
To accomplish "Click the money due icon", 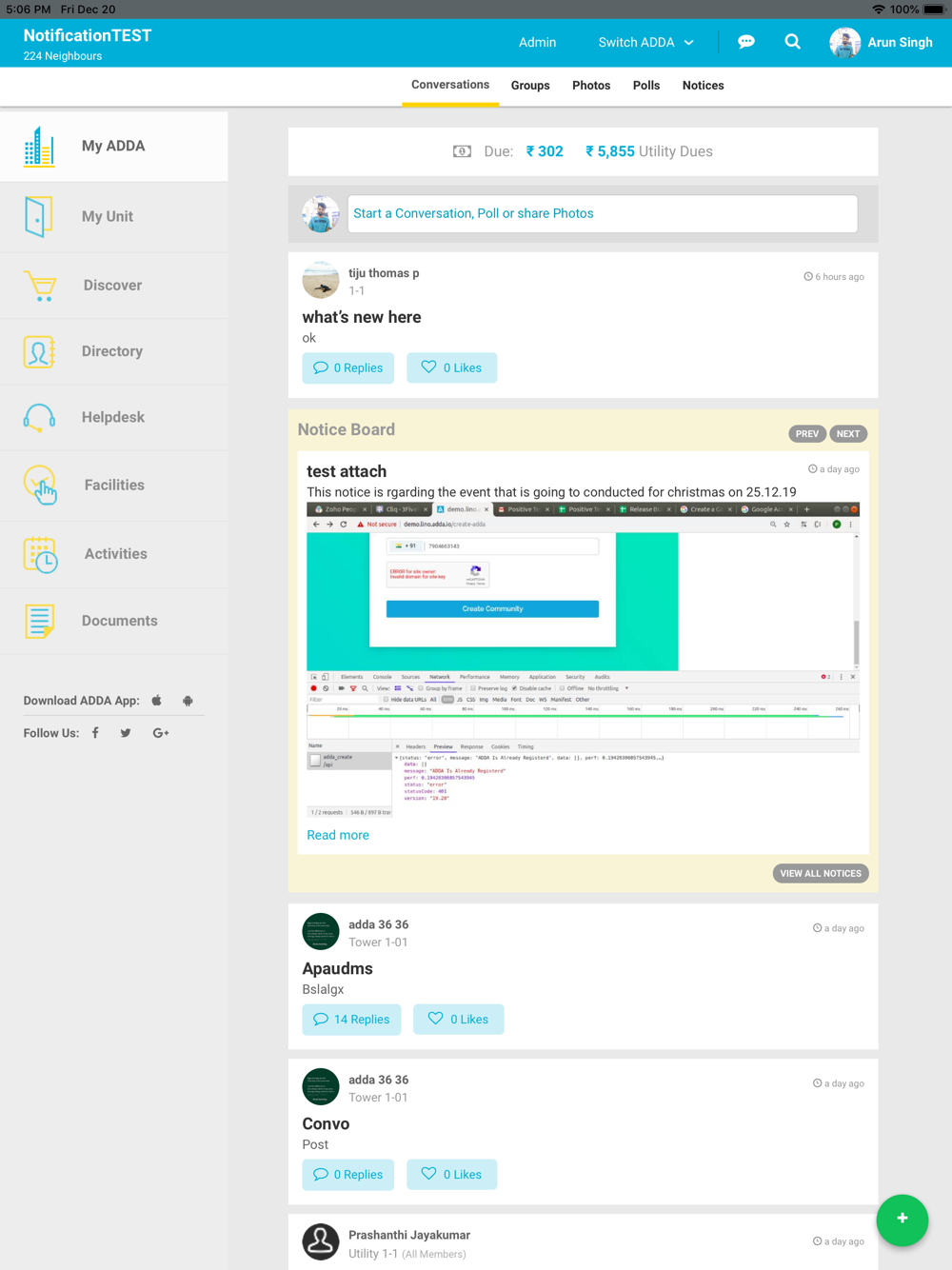I will click(462, 151).
